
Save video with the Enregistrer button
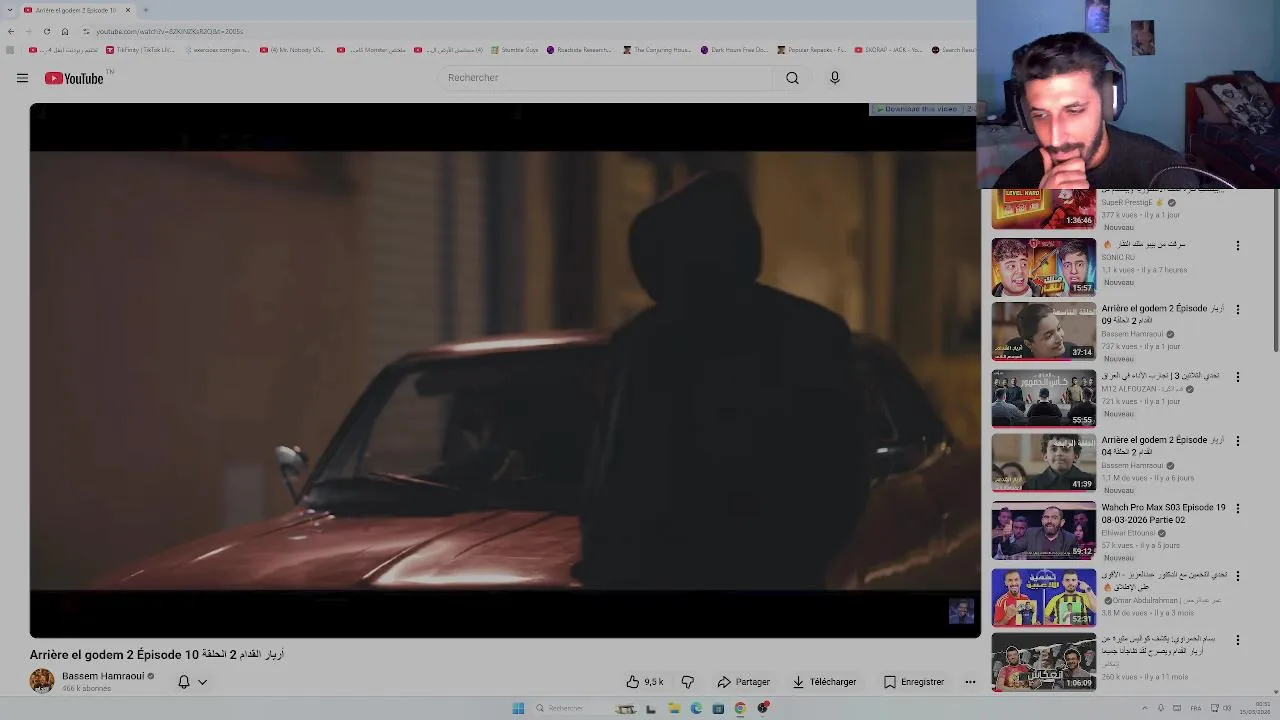(913, 682)
